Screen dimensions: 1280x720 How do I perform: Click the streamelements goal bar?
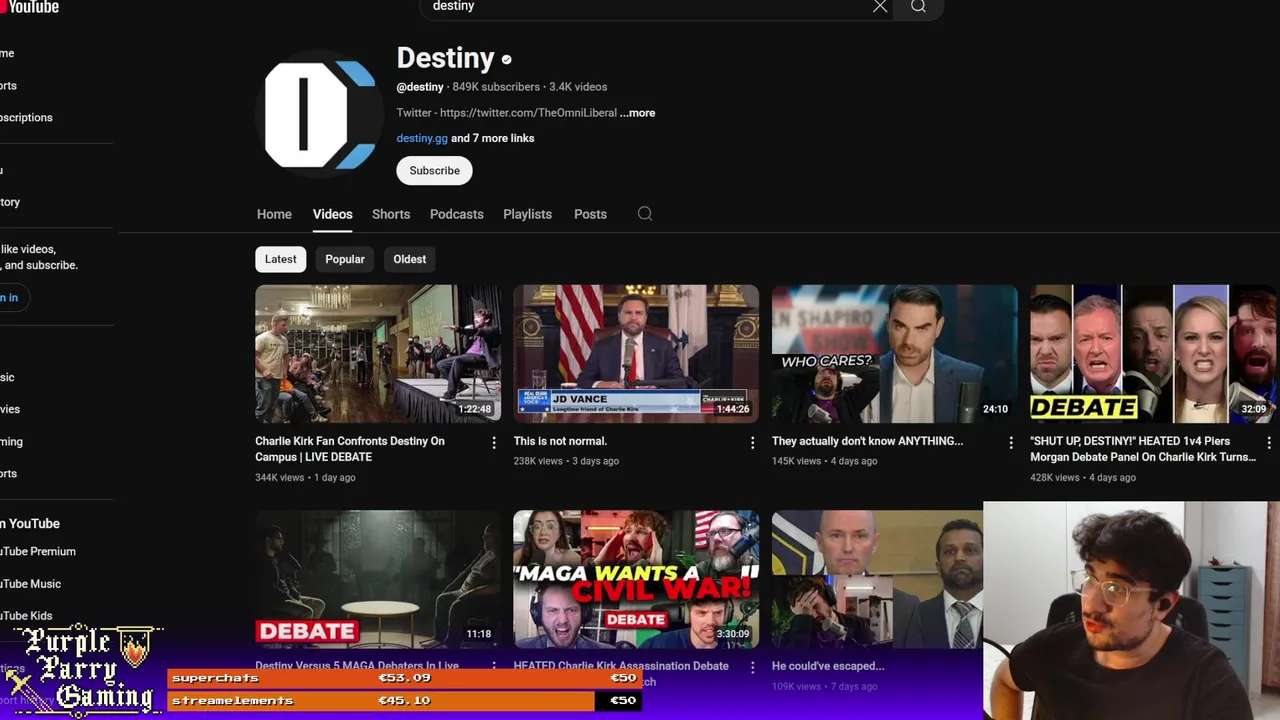pyautogui.click(x=404, y=701)
